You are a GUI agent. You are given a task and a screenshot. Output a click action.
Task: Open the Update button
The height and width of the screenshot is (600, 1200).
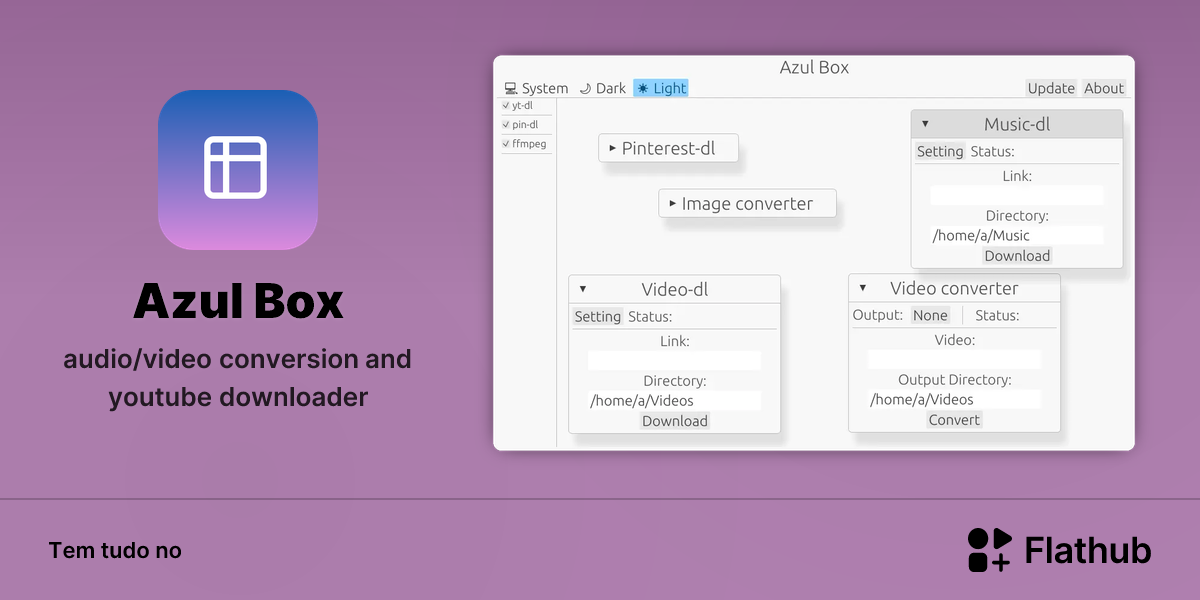(1051, 88)
